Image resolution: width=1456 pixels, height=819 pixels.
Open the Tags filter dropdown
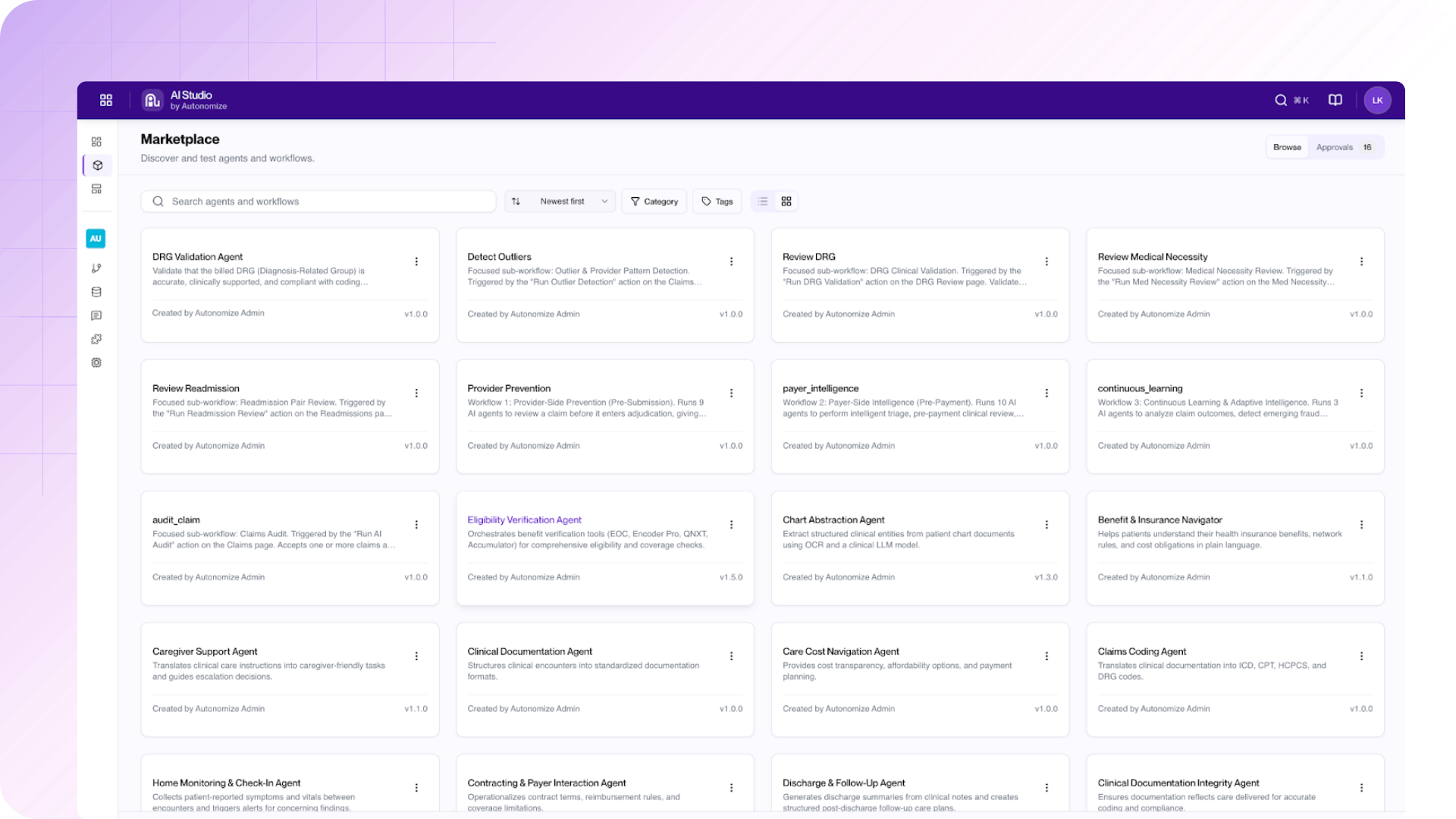[x=717, y=201]
